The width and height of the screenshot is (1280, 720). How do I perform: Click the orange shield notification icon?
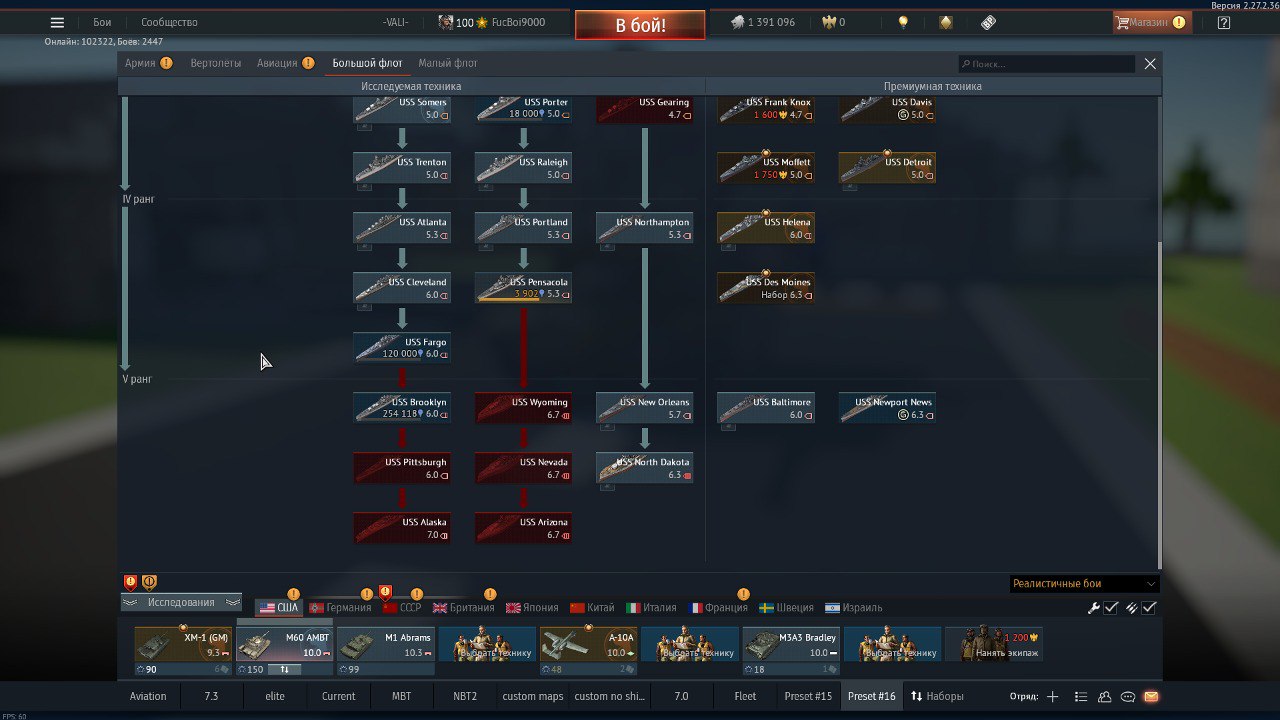(149, 582)
